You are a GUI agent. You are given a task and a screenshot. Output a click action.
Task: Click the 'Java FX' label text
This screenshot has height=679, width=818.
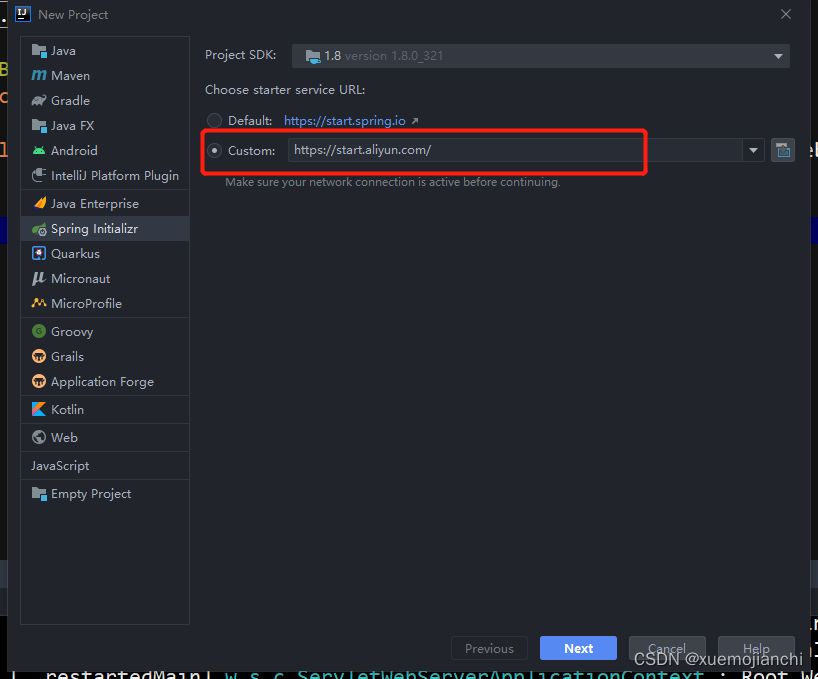pyautogui.click(x=73, y=126)
